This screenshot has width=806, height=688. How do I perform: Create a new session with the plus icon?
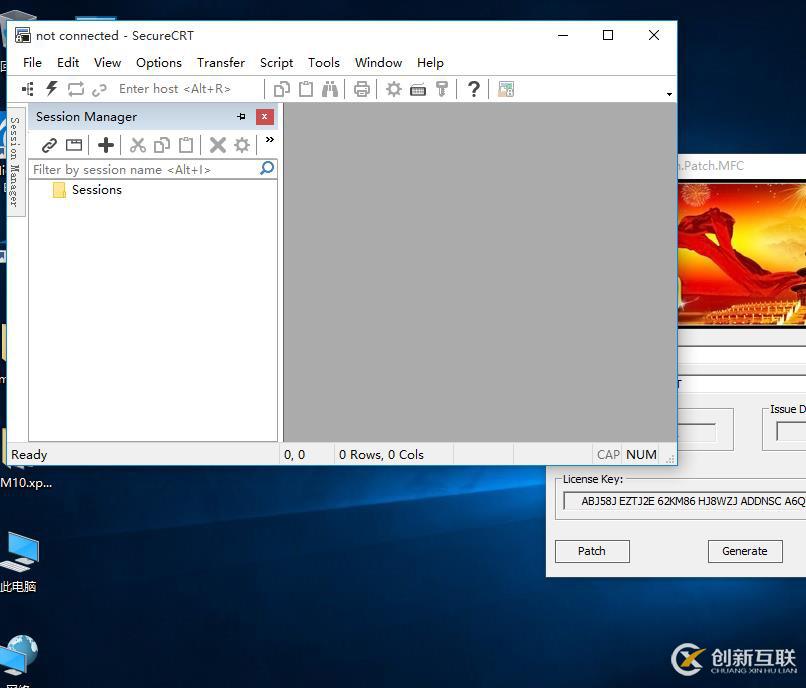pyautogui.click(x=105, y=144)
